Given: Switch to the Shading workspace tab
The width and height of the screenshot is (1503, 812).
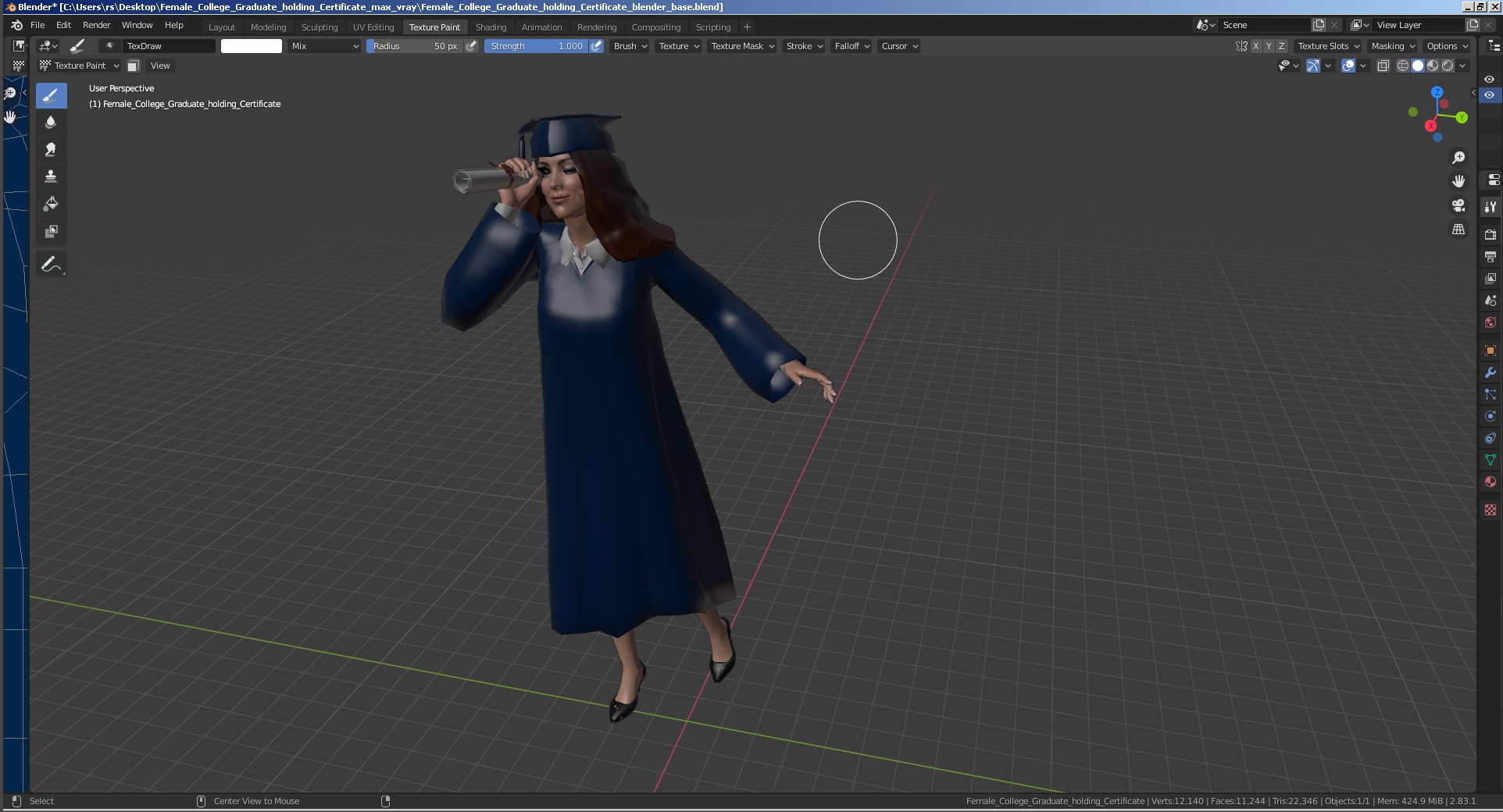Looking at the screenshot, I should (491, 27).
